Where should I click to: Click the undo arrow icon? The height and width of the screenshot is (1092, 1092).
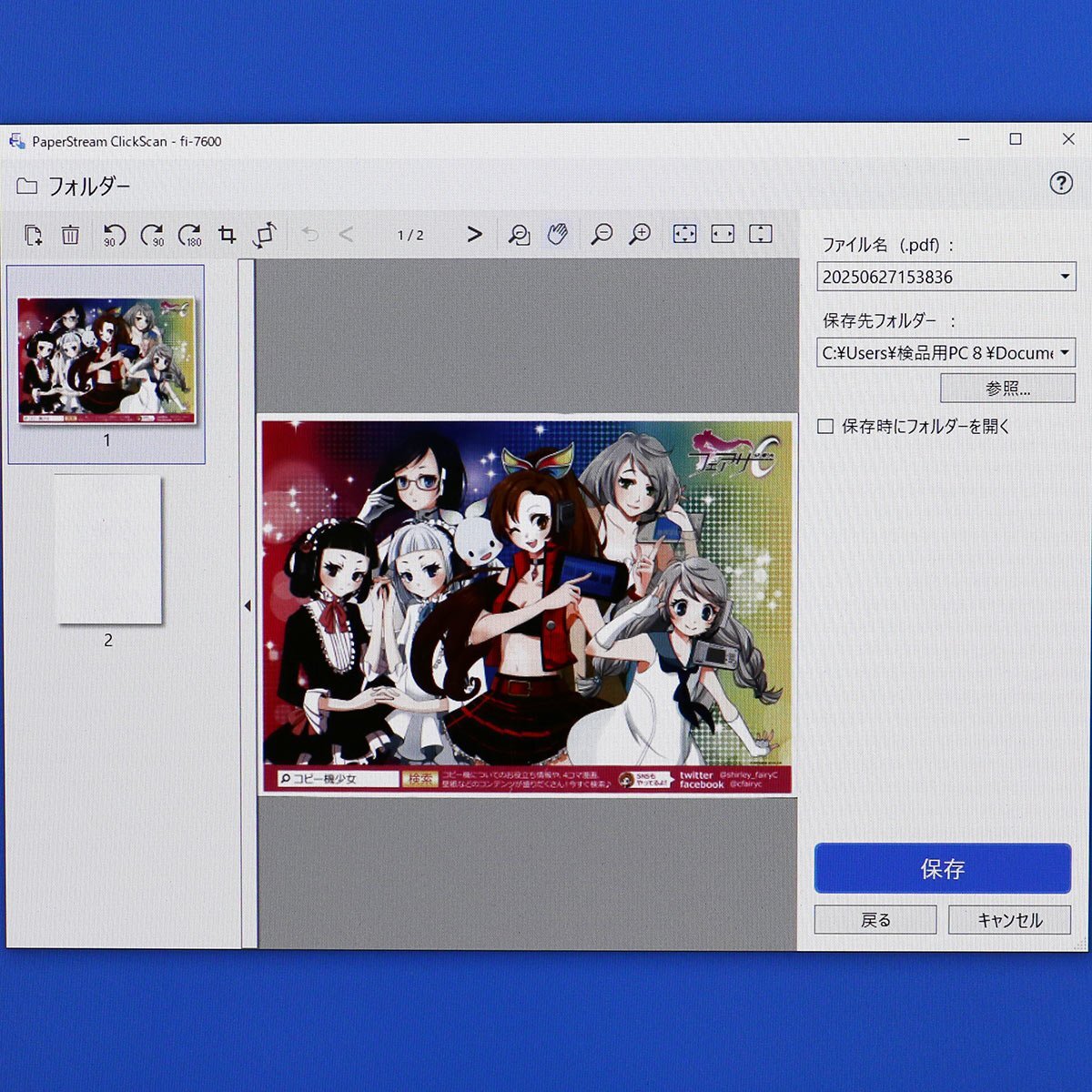(310, 235)
